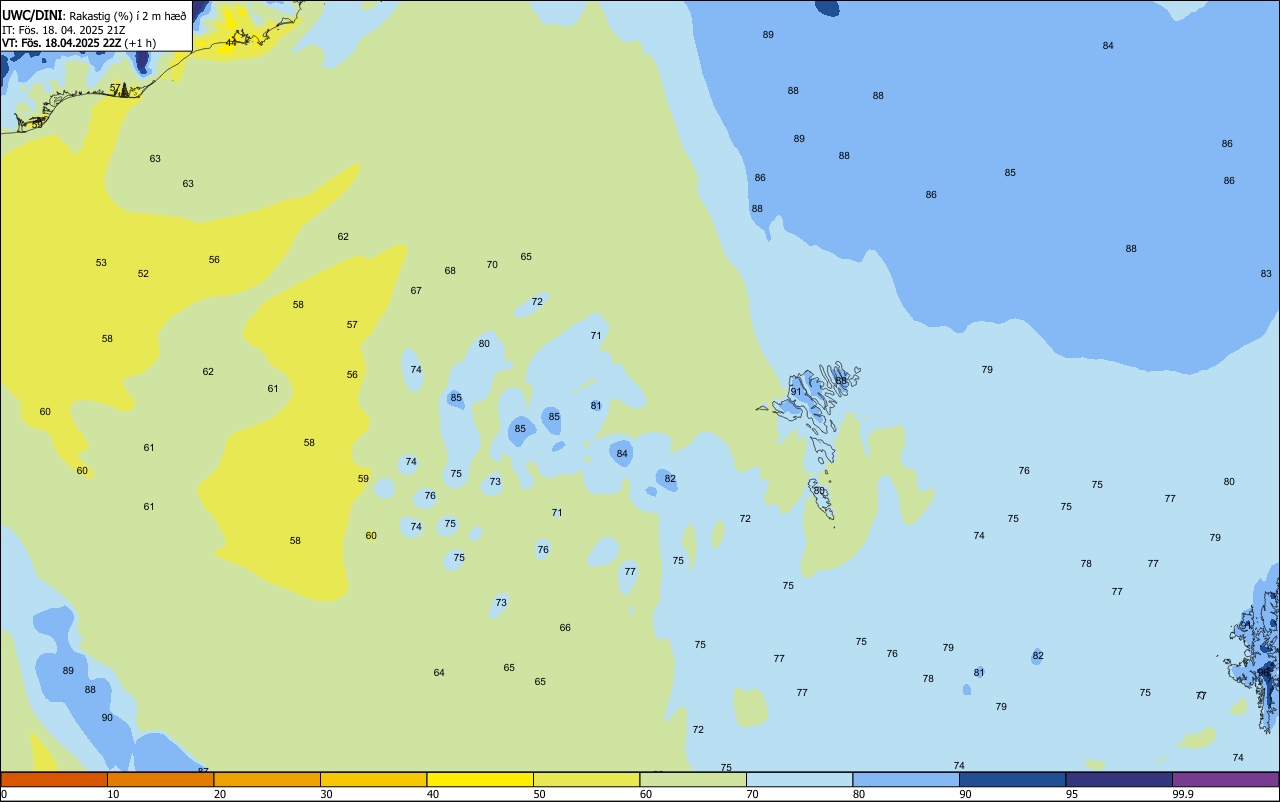The width and height of the screenshot is (1280, 802).
Task: Click the '50' legend scale label
Action: coord(540,794)
